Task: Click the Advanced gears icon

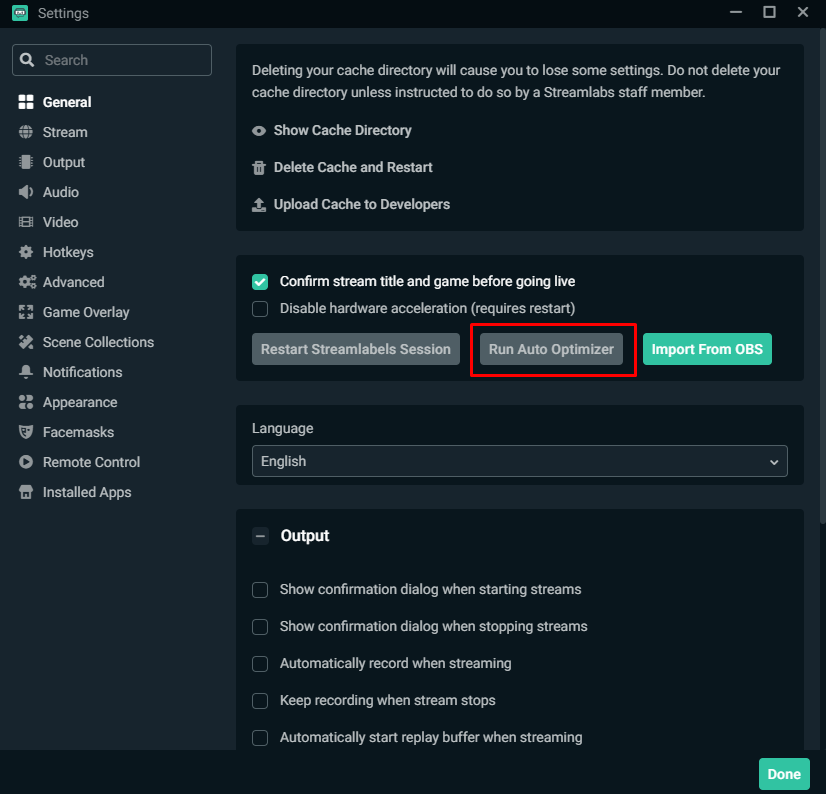Action: 27,282
